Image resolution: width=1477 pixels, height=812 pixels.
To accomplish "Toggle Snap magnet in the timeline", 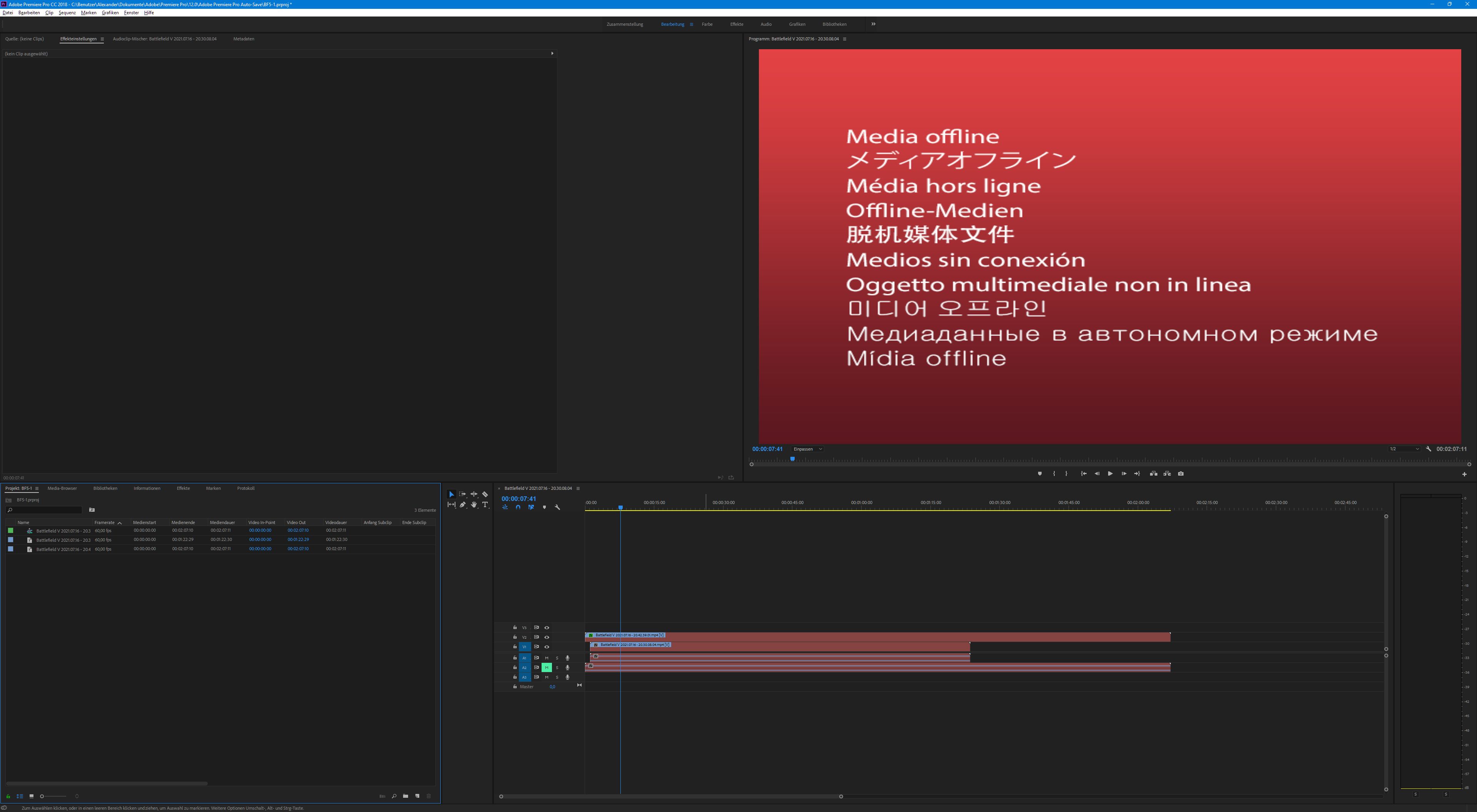I will pyautogui.click(x=518, y=507).
